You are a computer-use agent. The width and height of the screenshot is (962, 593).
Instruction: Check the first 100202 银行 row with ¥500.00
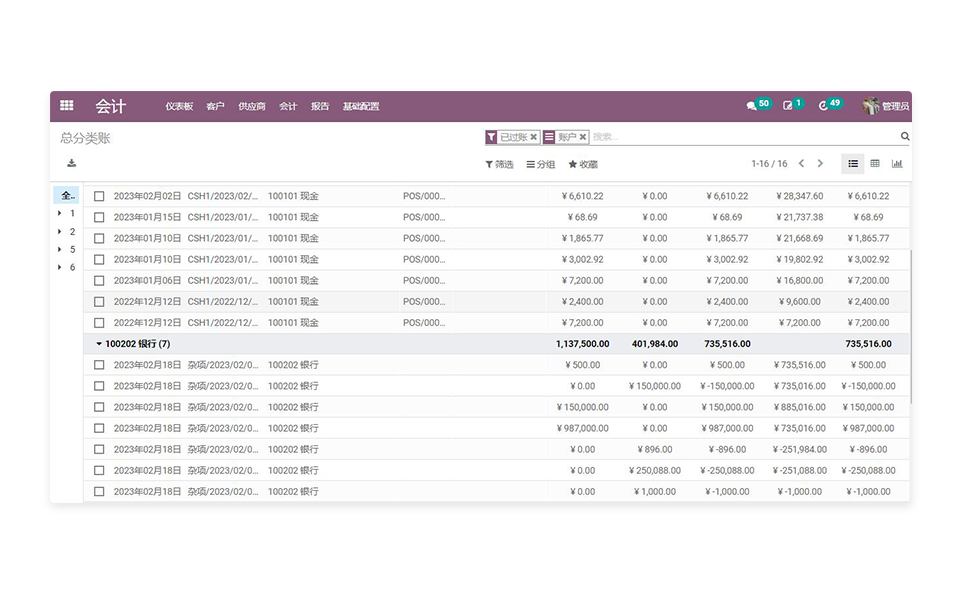point(99,365)
